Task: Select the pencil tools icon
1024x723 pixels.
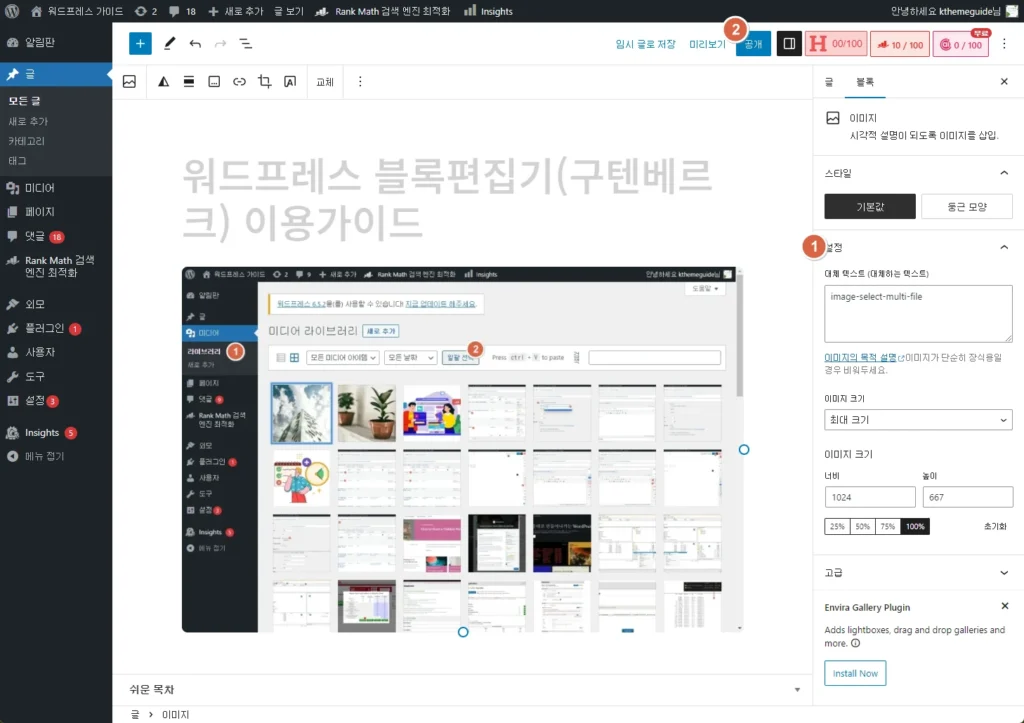Action: point(169,44)
